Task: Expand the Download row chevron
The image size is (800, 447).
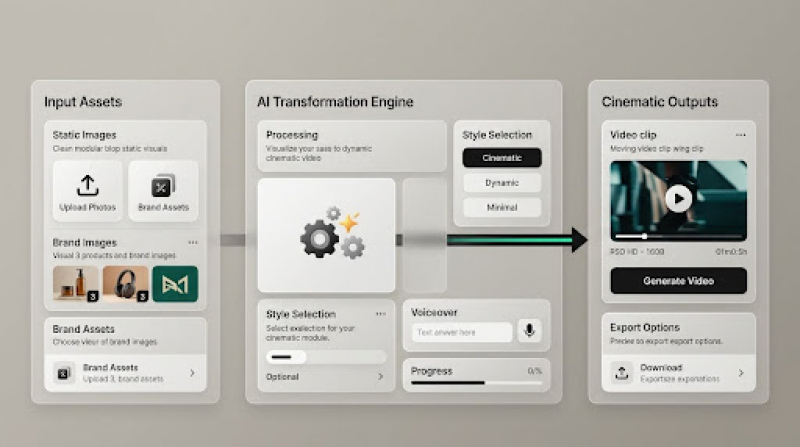Action: 741,373
